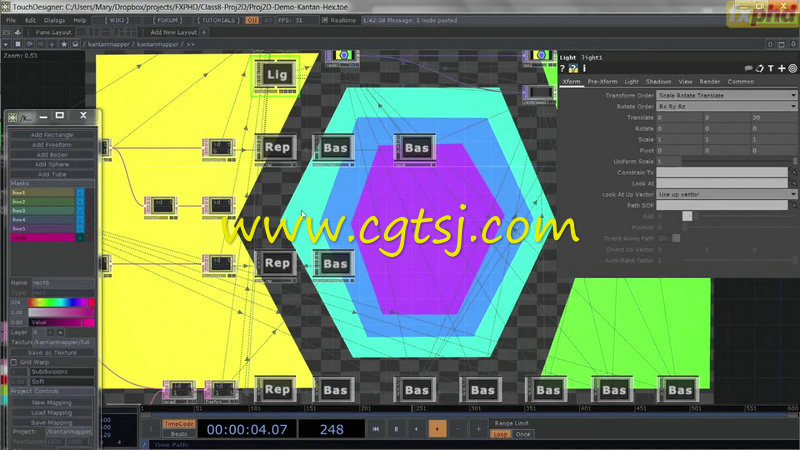
Task: Click the orange perform mode icon in top bar
Action: (252, 20)
